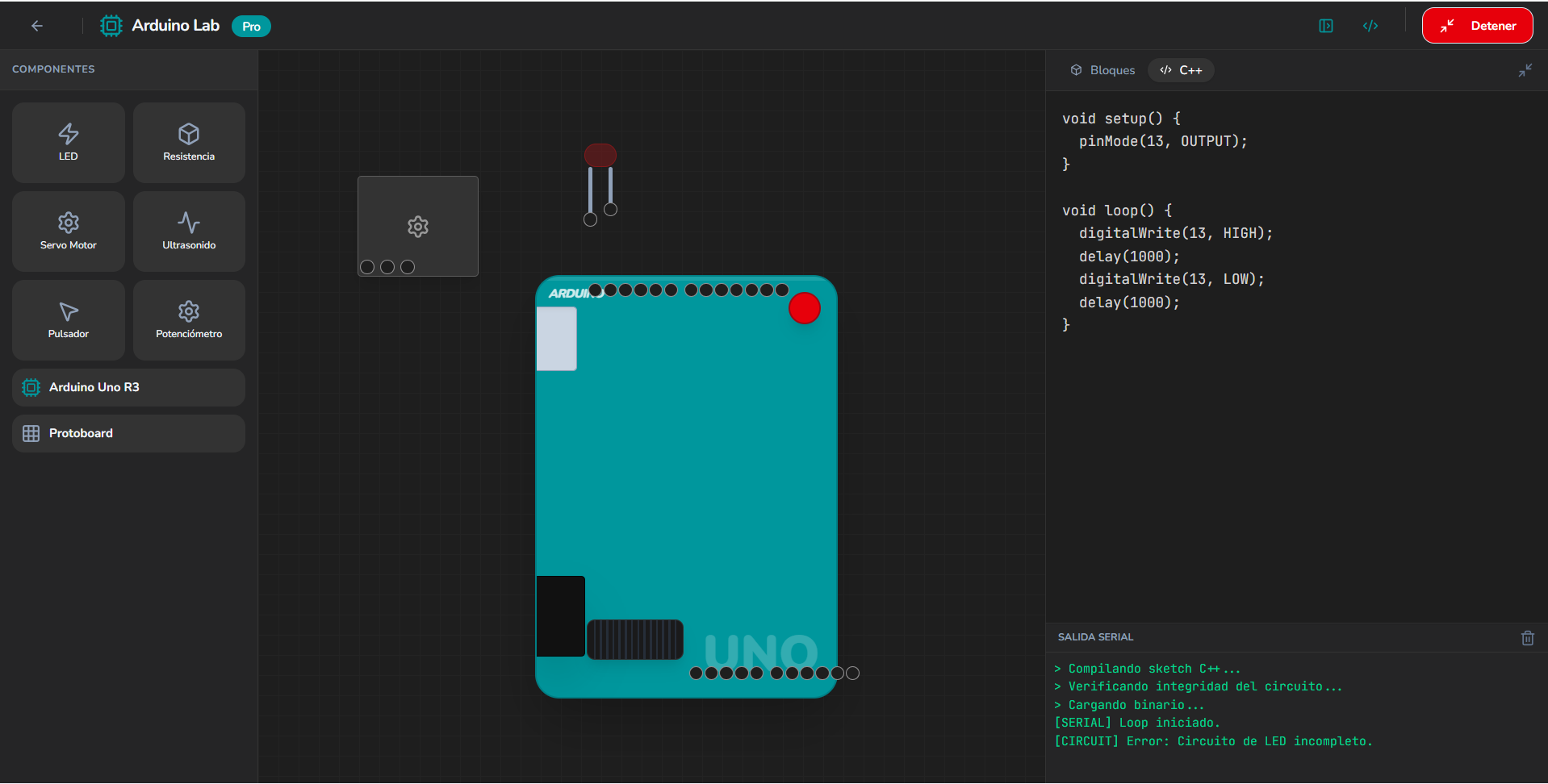
Task: Add an LED component
Action: click(69, 142)
